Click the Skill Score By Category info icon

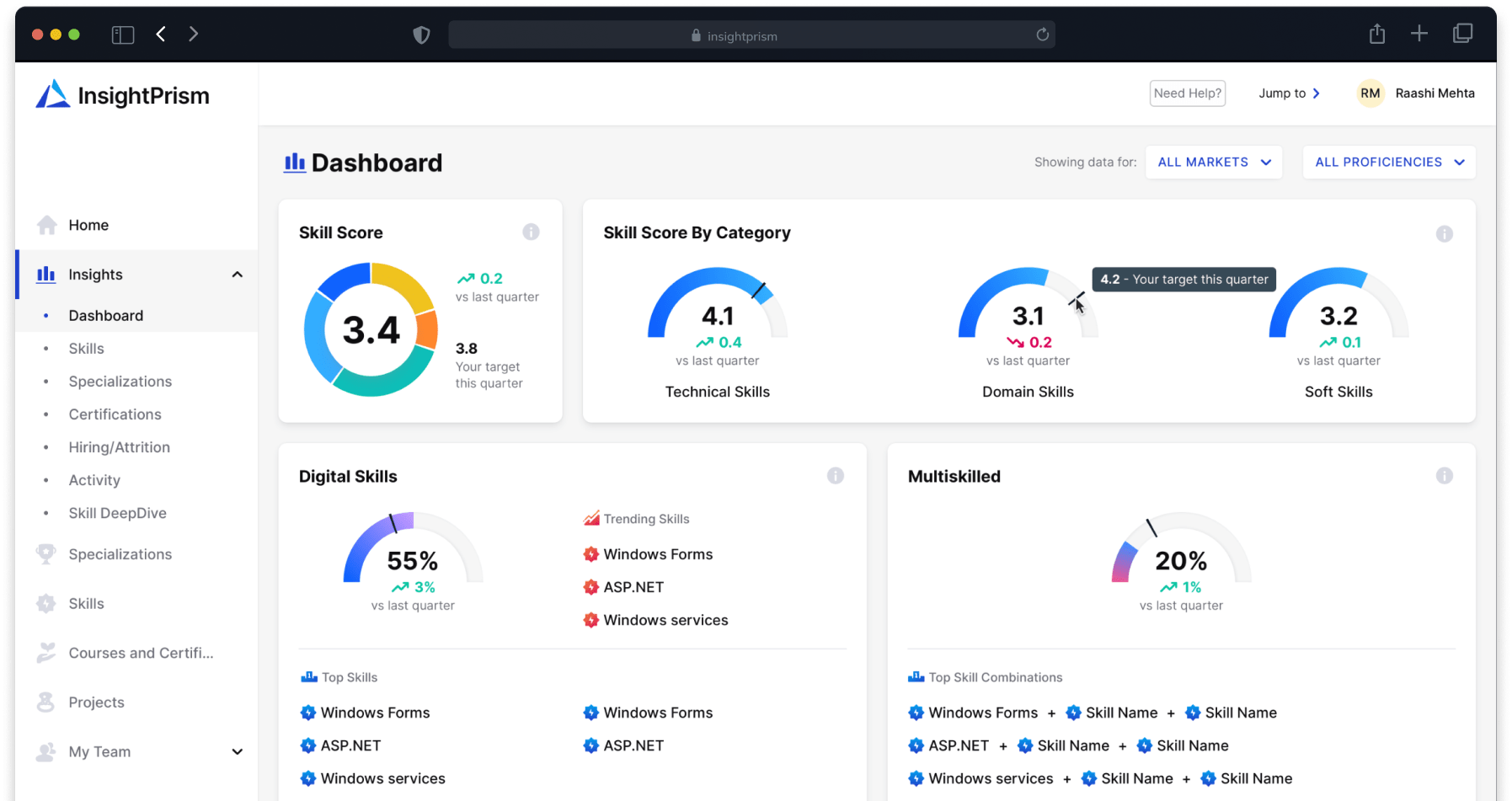pos(1445,234)
